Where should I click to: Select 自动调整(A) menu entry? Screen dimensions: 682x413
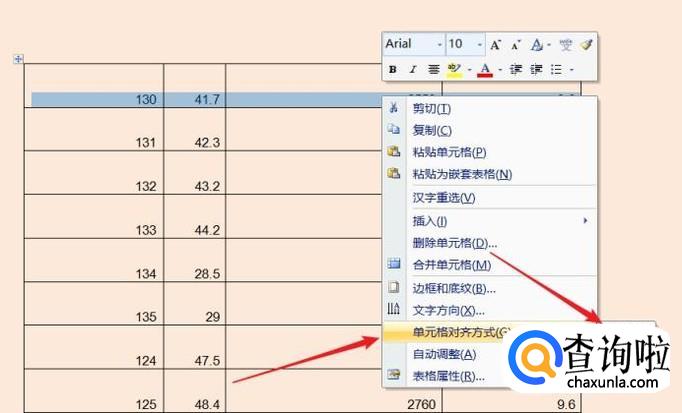[444, 354]
